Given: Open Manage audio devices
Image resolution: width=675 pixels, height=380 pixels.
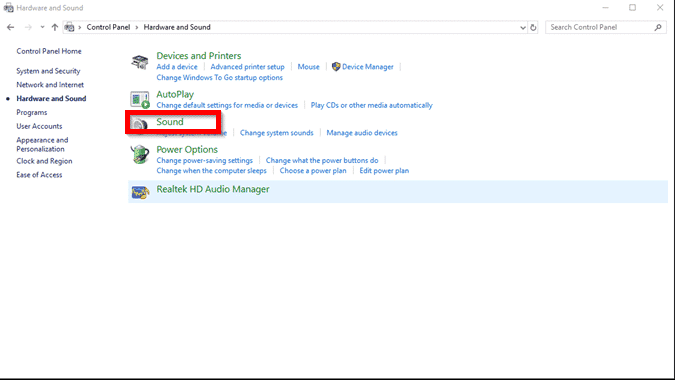Looking at the screenshot, I should pyautogui.click(x=362, y=133).
